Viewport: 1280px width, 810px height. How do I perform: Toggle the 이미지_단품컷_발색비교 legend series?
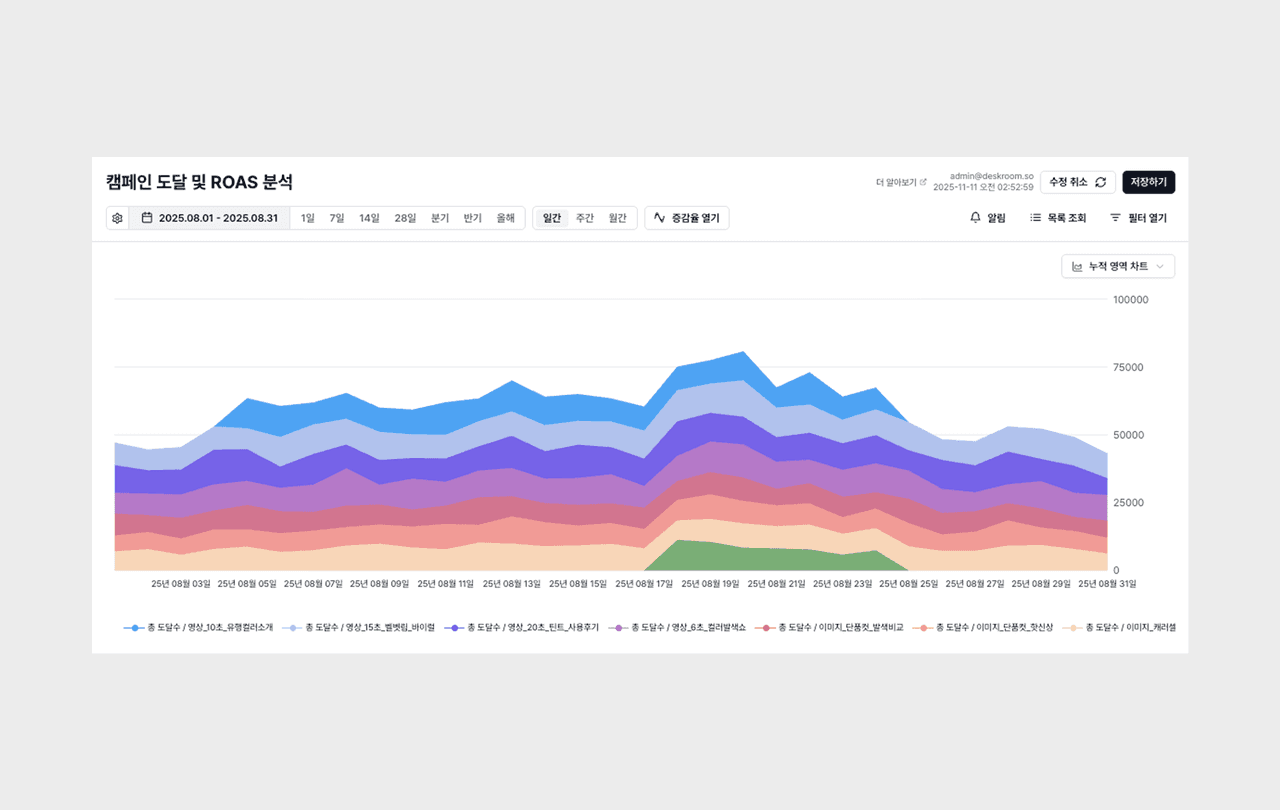[829, 627]
